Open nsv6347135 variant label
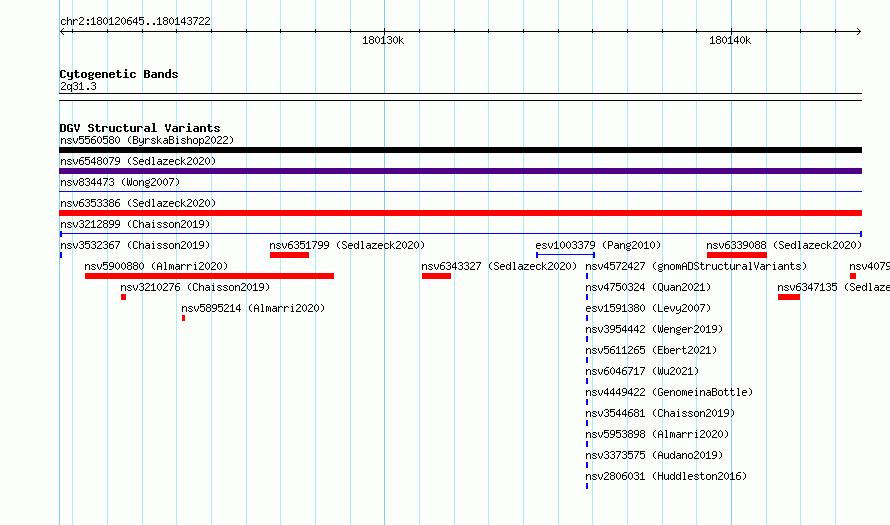This screenshot has width=890, height=525. (833, 287)
